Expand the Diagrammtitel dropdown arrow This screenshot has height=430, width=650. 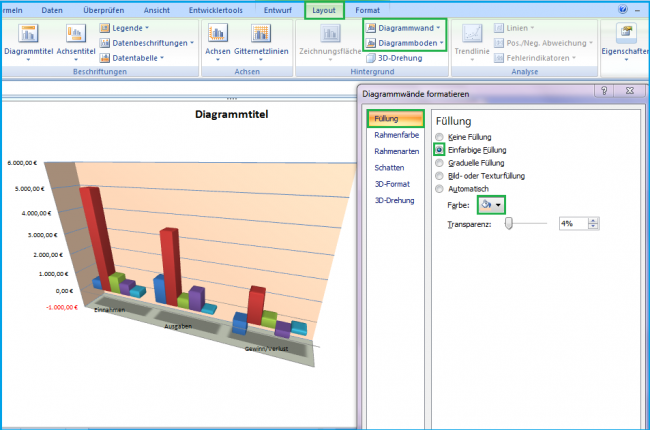[28, 60]
